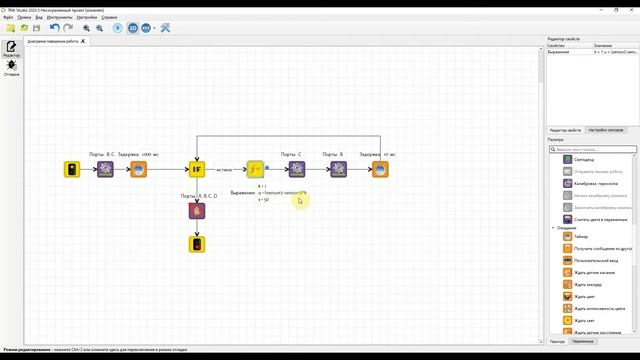Switch to Отладка debug mode
The image size is (640, 360).
11,68
